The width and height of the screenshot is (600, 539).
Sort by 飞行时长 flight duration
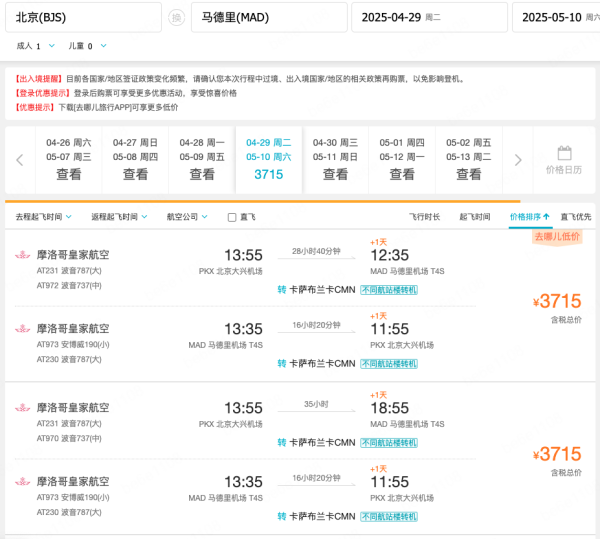coord(424,217)
